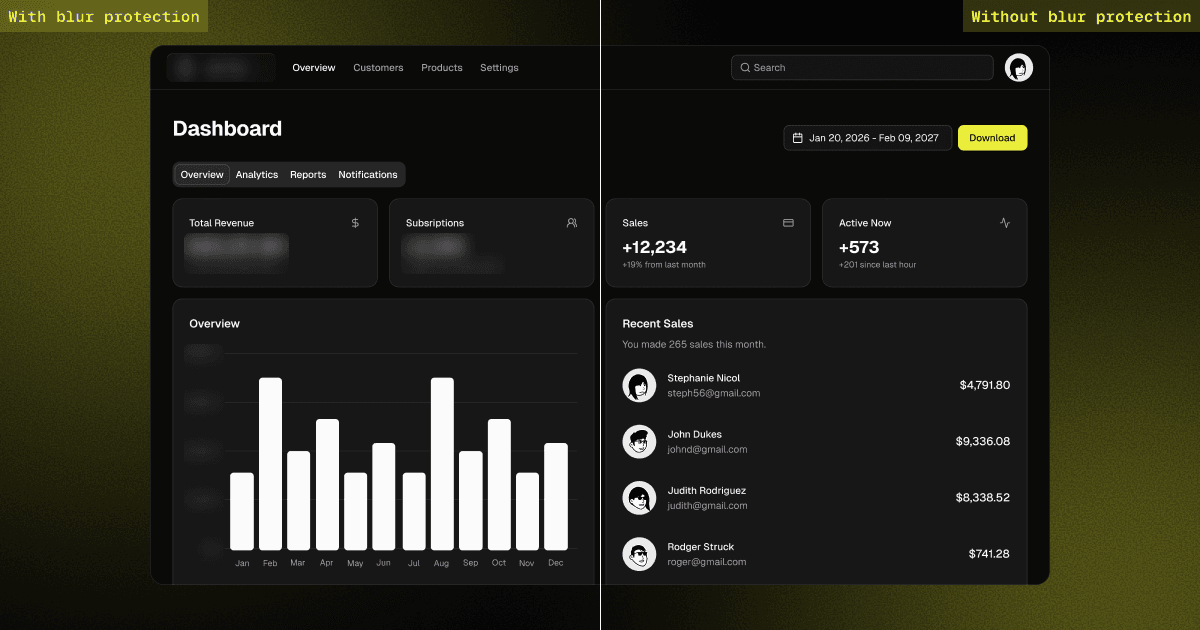This screenshot has width=1200, height=630.
Task: Click the search magnifier icon
Action: [x=745, y=68]
